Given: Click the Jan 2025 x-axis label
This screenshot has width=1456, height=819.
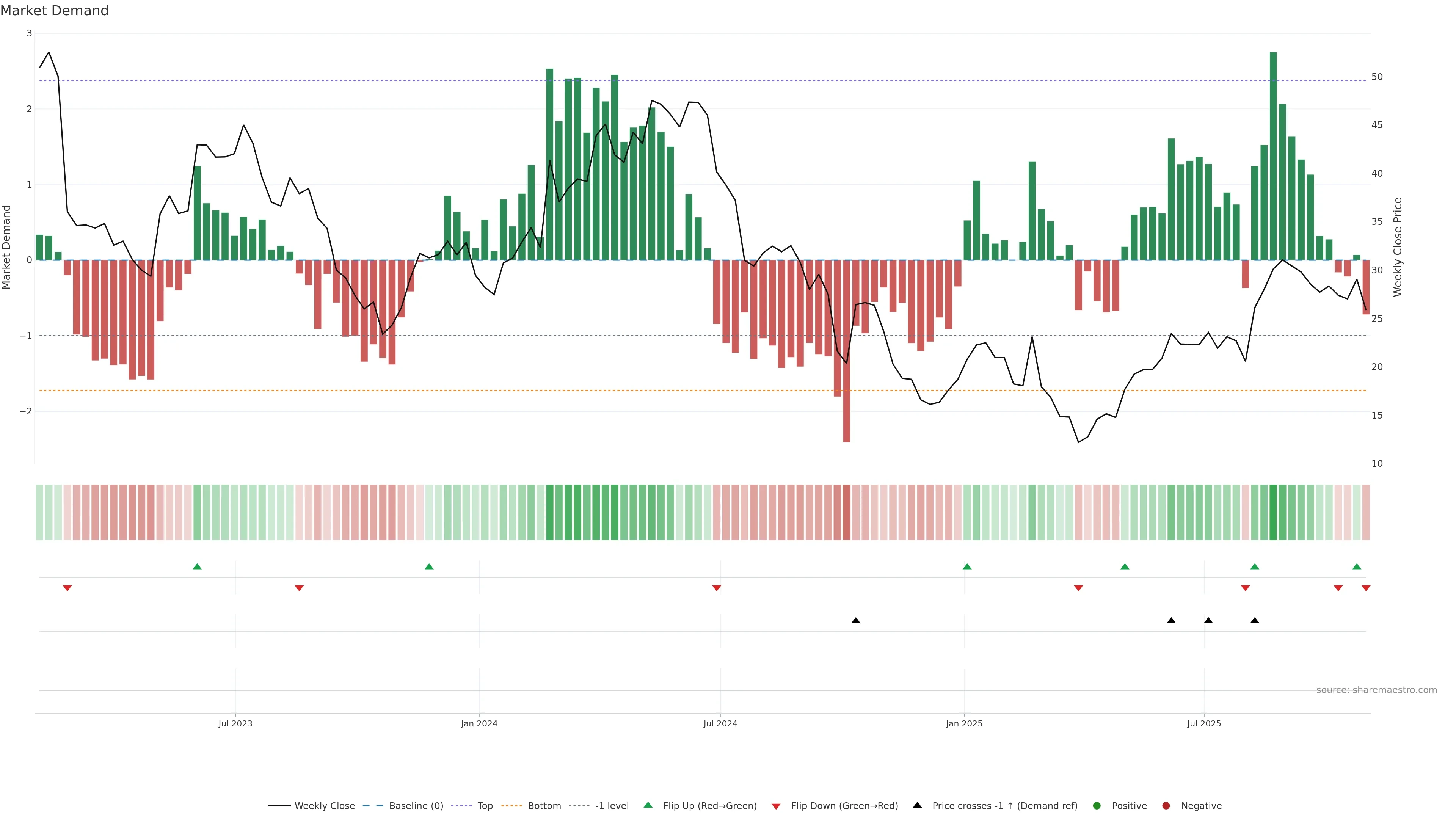Looking at the screenshot, I should coord(964,723).
